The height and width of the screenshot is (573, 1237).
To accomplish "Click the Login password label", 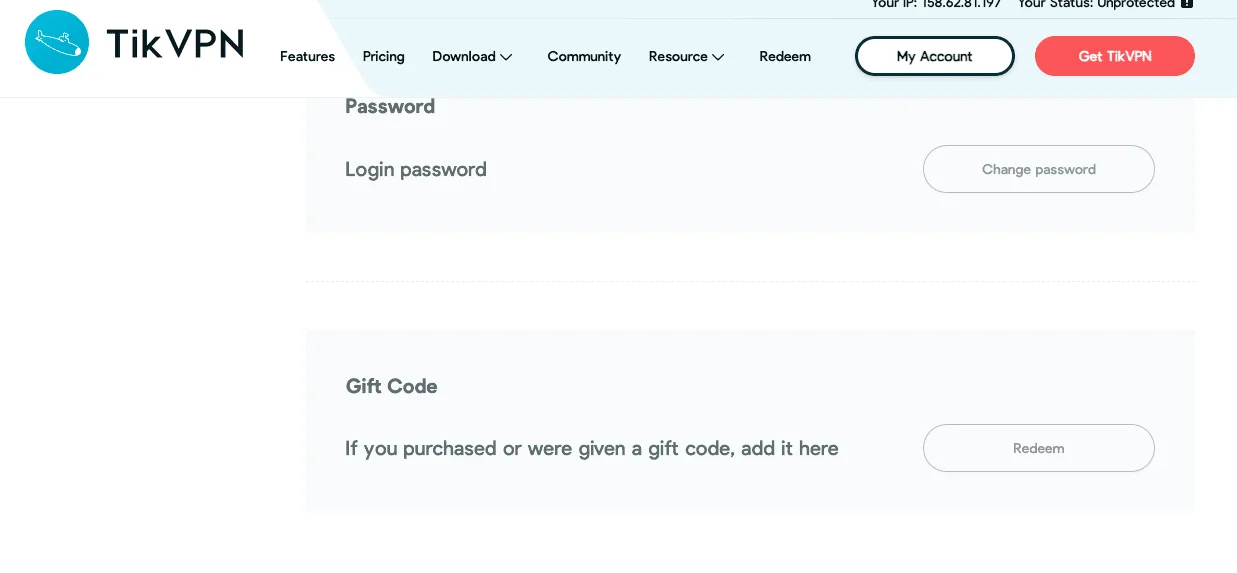I will [416, 169].
